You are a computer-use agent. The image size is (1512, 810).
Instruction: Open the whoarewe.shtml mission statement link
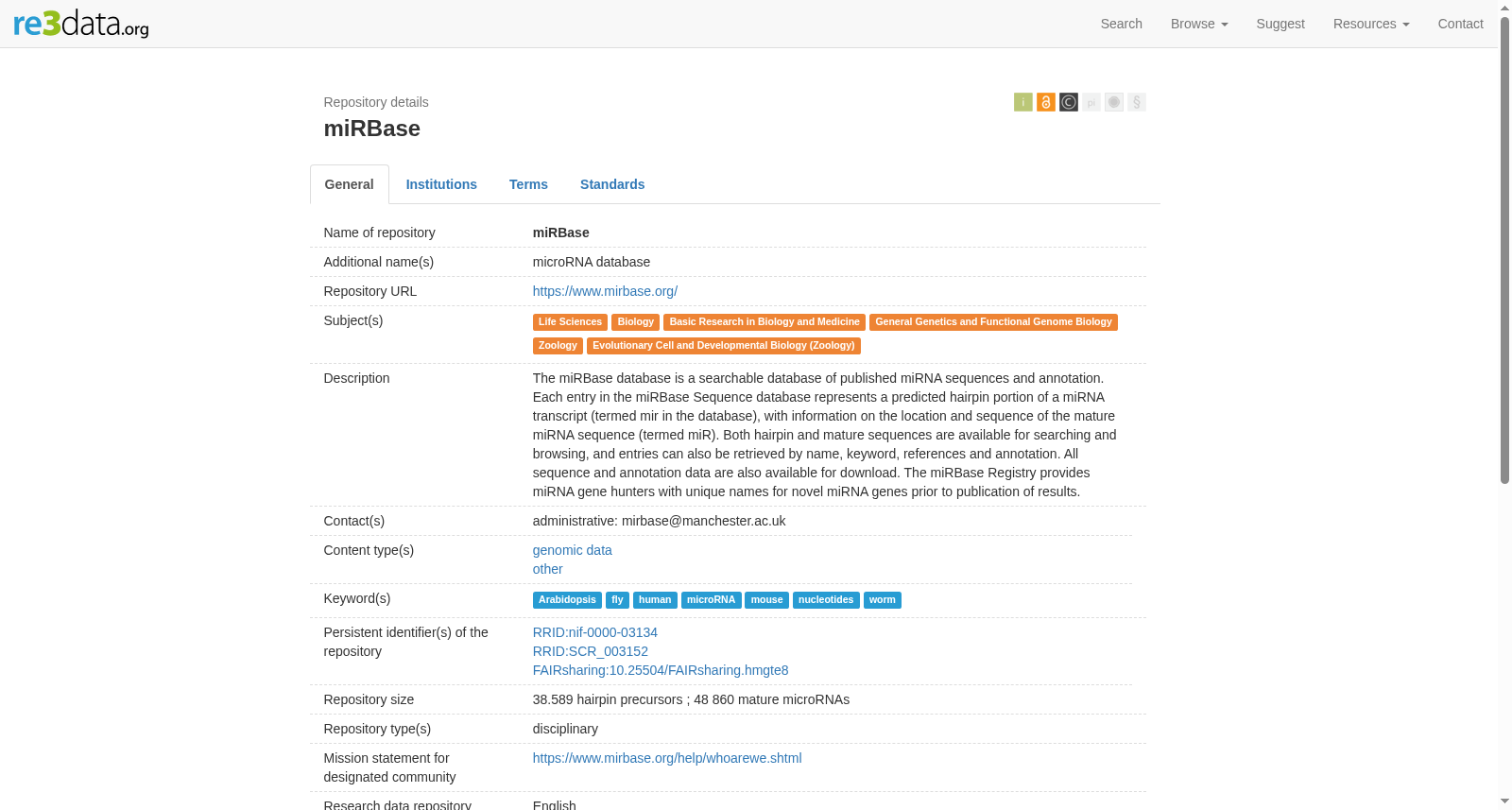pyautogui.click(x=667, y=758)
